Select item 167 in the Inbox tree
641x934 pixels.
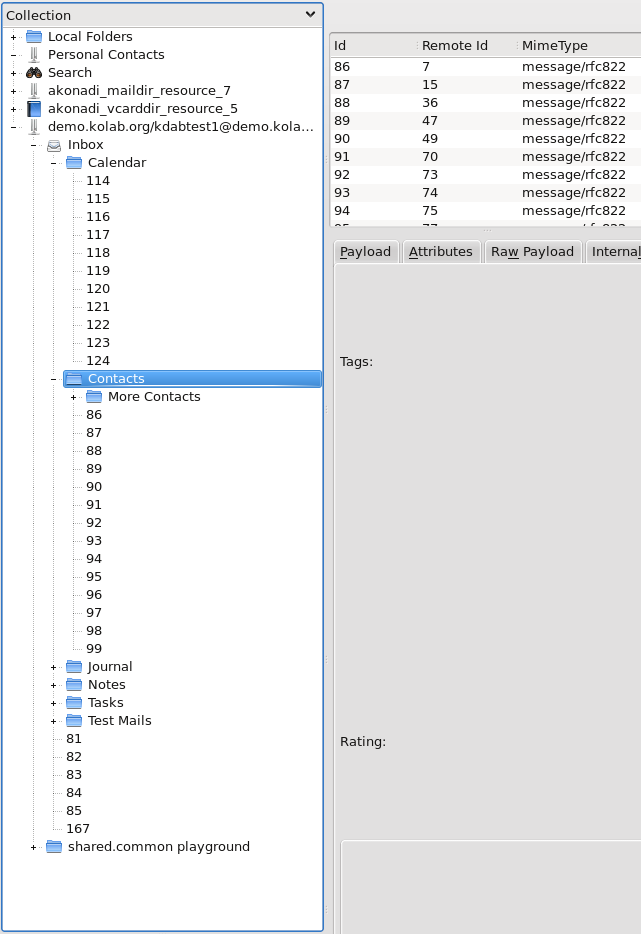[x=78, y=829]
